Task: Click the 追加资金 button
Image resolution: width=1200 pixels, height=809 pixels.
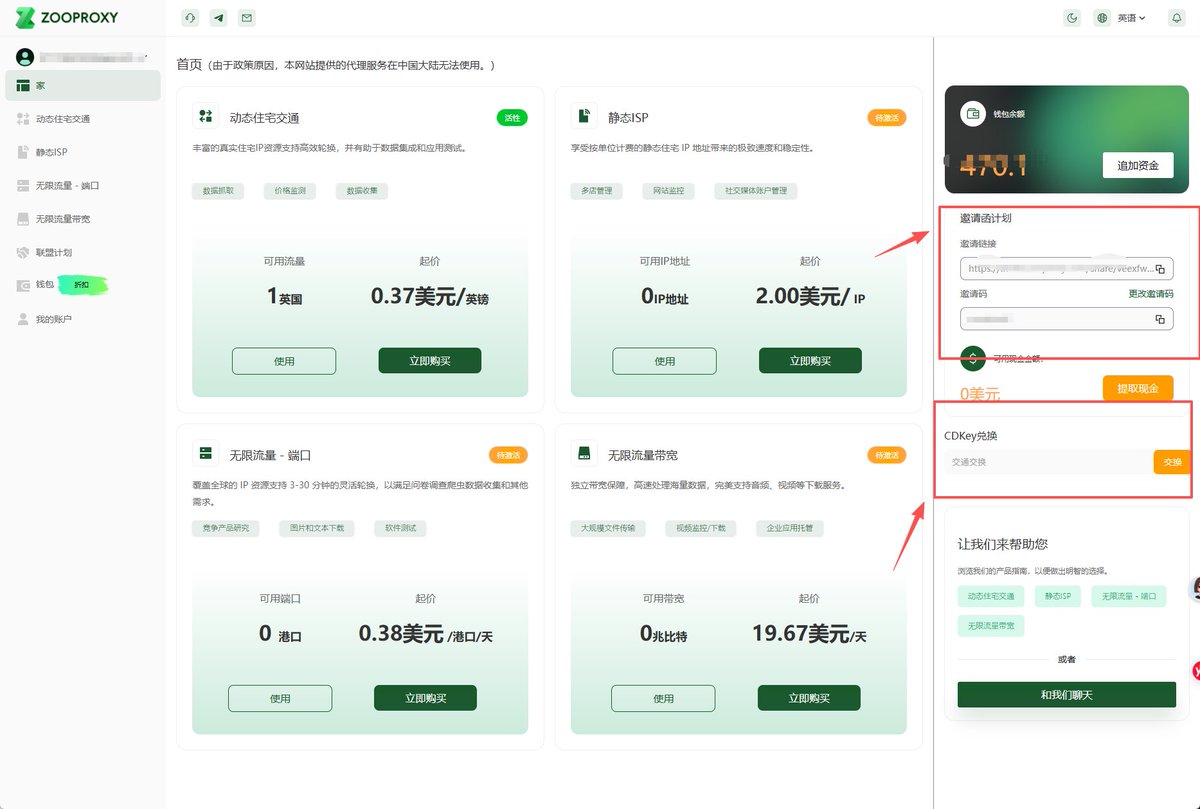Action: coord(1138,165)
